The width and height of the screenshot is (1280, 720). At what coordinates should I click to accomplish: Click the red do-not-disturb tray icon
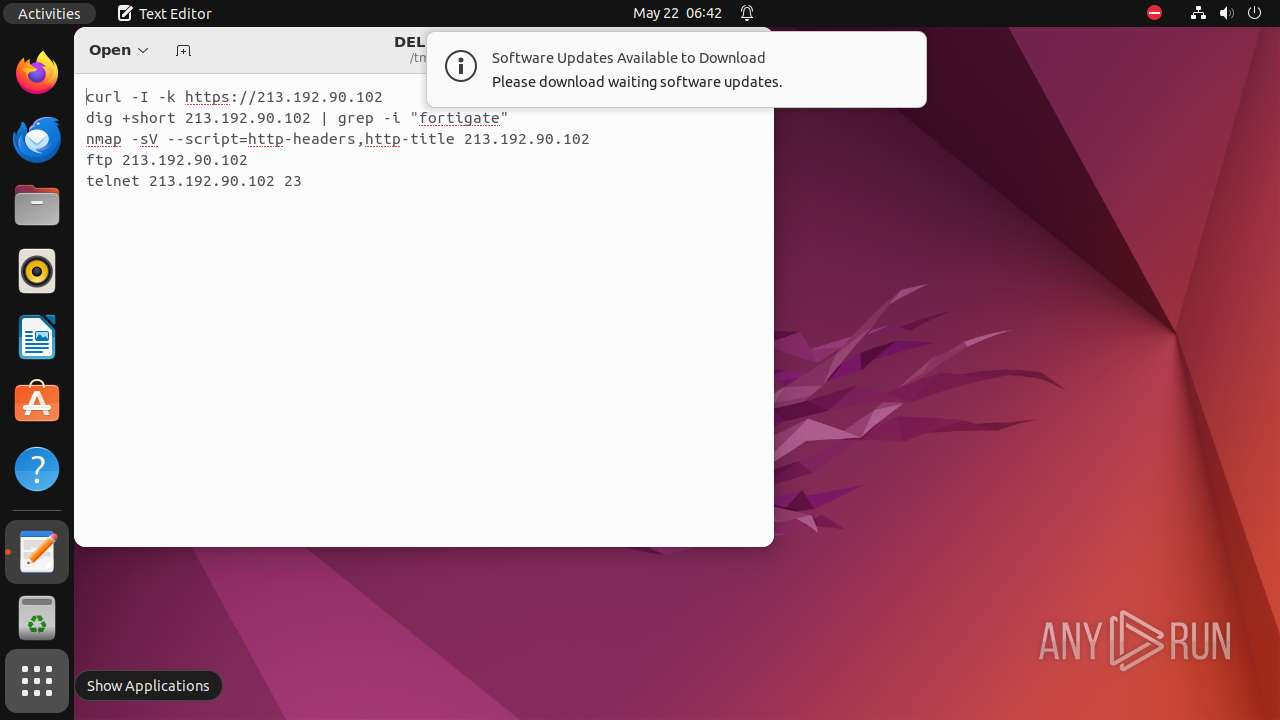pos(1154,13)
